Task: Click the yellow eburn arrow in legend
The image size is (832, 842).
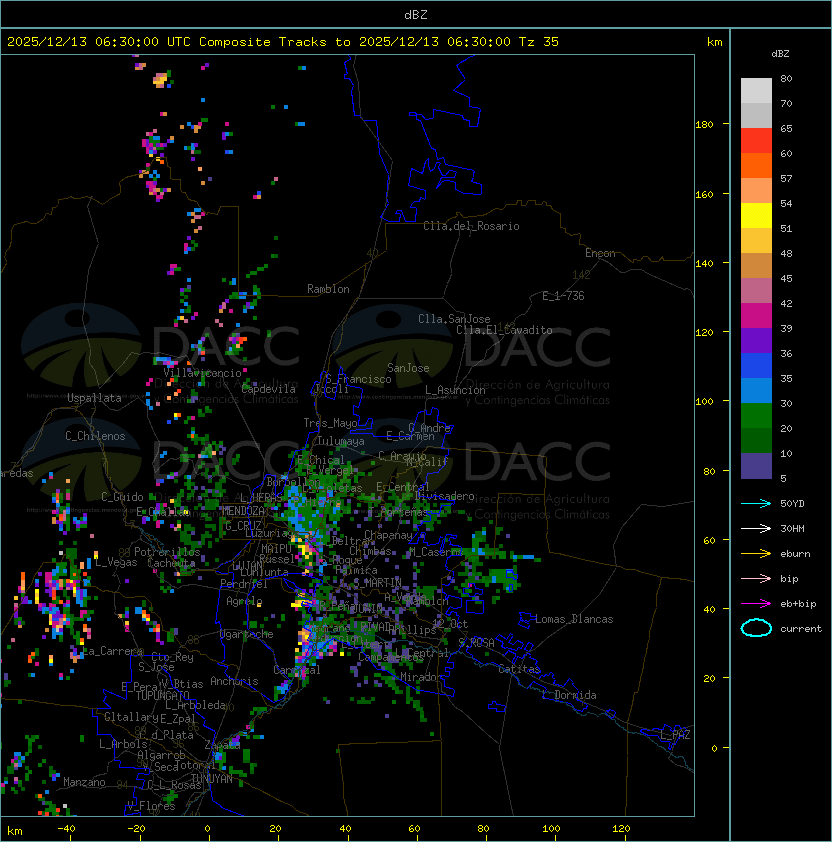Action: pos(756,554)
